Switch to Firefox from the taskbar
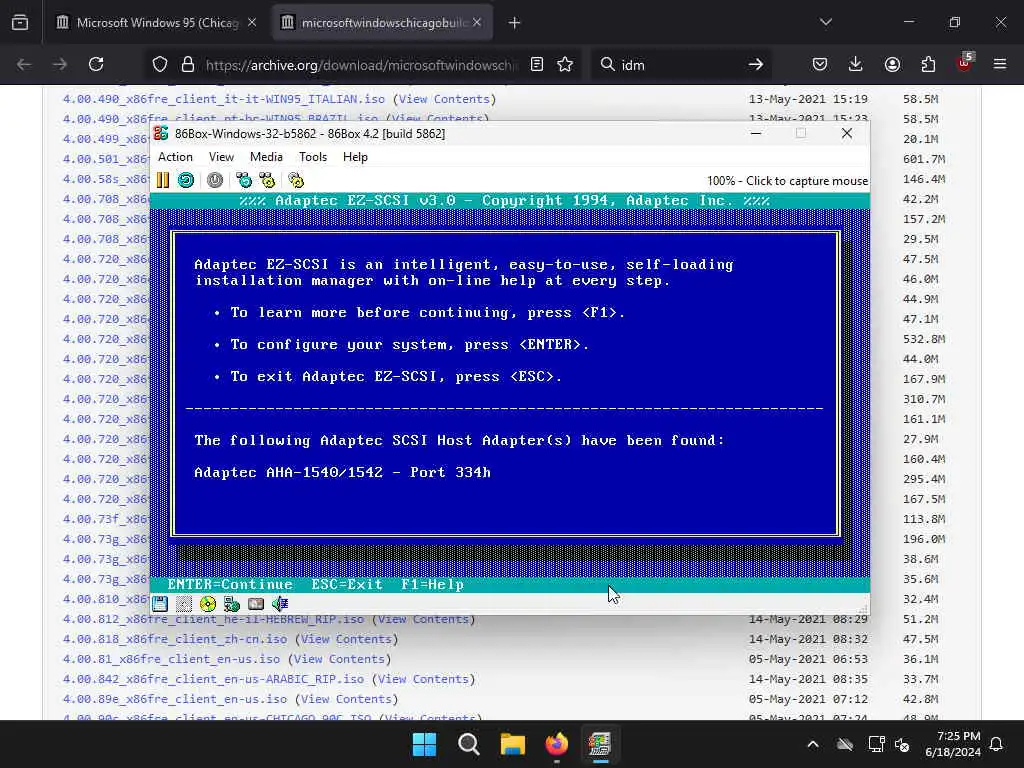Viewport: 1024px width, 768px height. tap(556, 744)
